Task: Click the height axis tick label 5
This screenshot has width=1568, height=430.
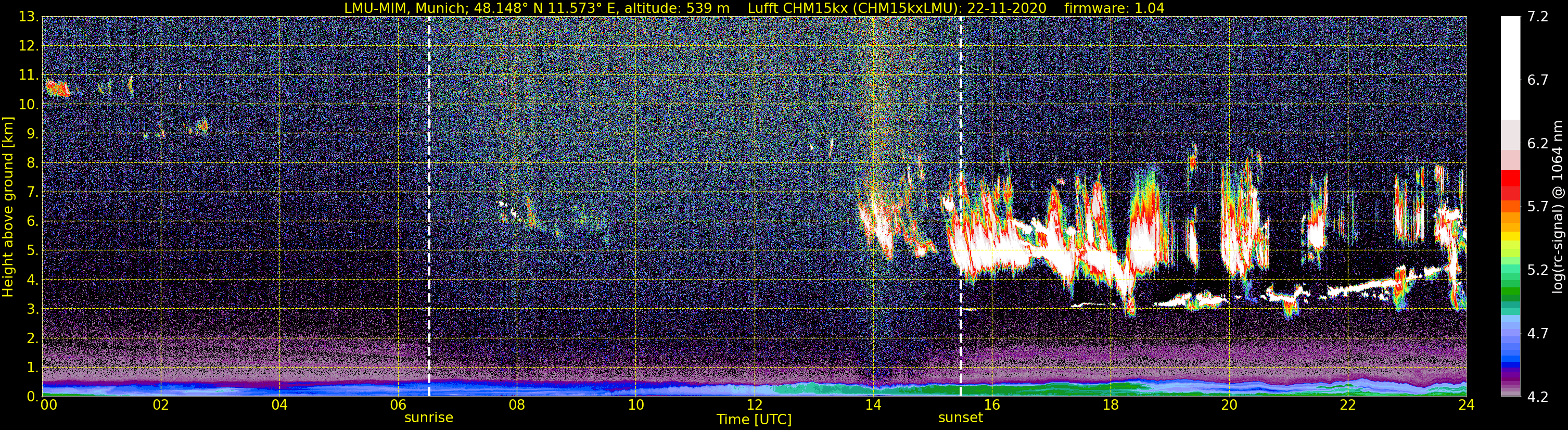Action: tap(32, 251)
